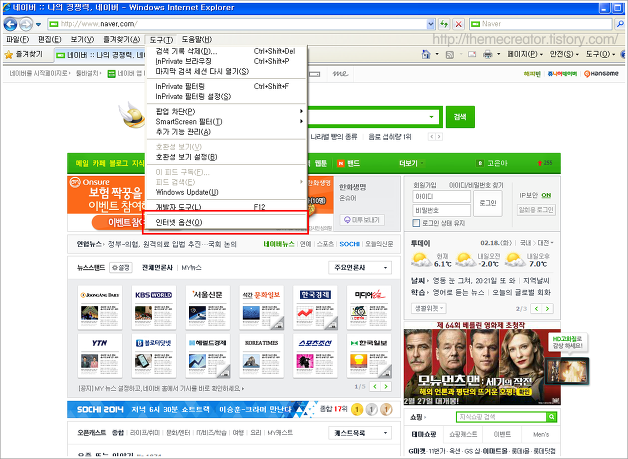This screenshot has height=459, width=628.
Task: Click previous arrow in Today weather box
Action: (x=536, y=308)
